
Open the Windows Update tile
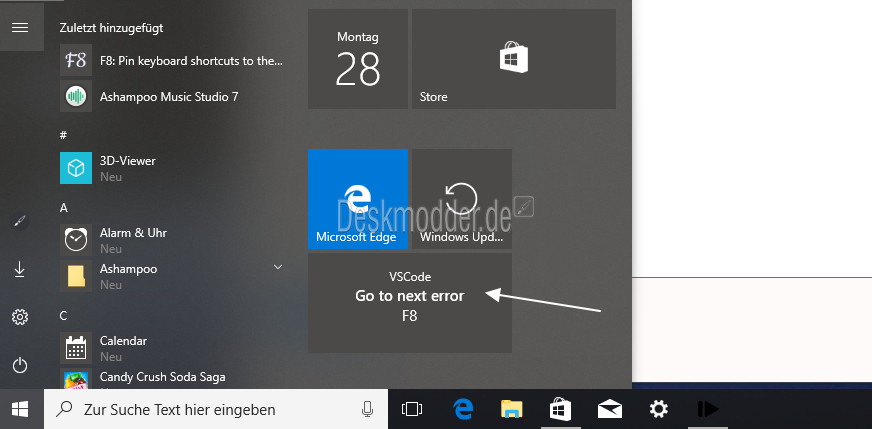click(x=462, y=199)
